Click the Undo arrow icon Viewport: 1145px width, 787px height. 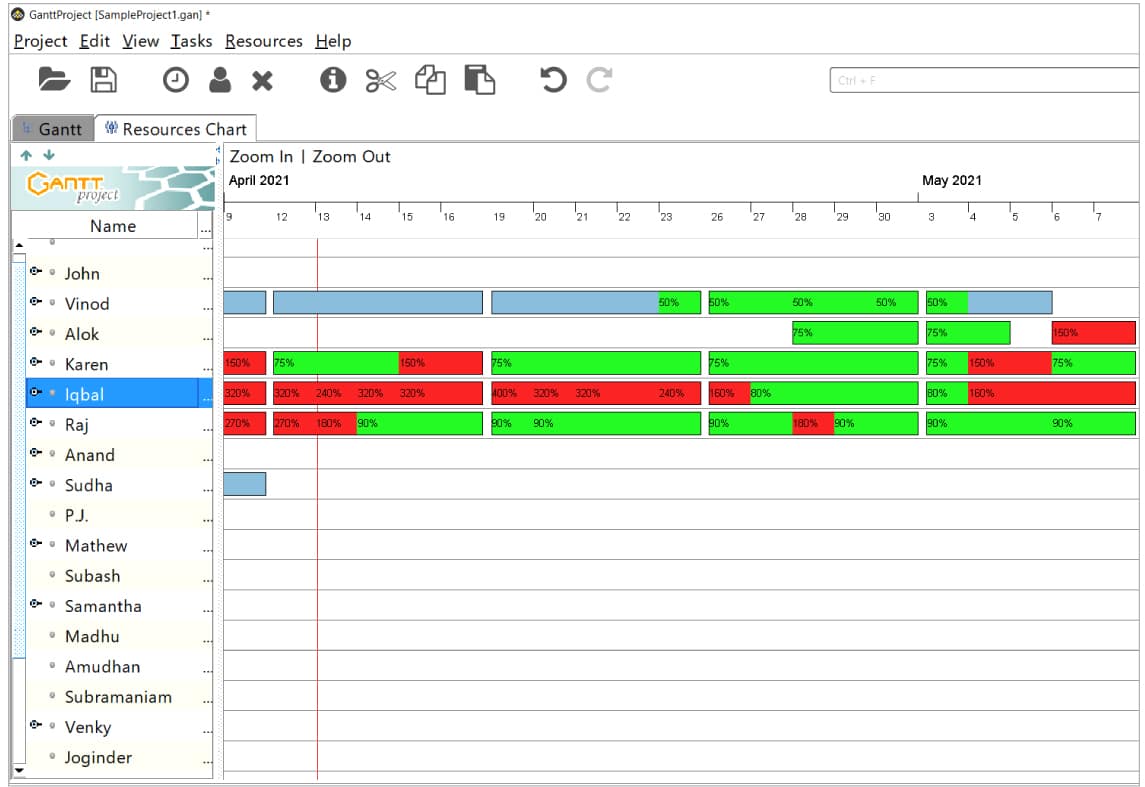click(553, 80)
